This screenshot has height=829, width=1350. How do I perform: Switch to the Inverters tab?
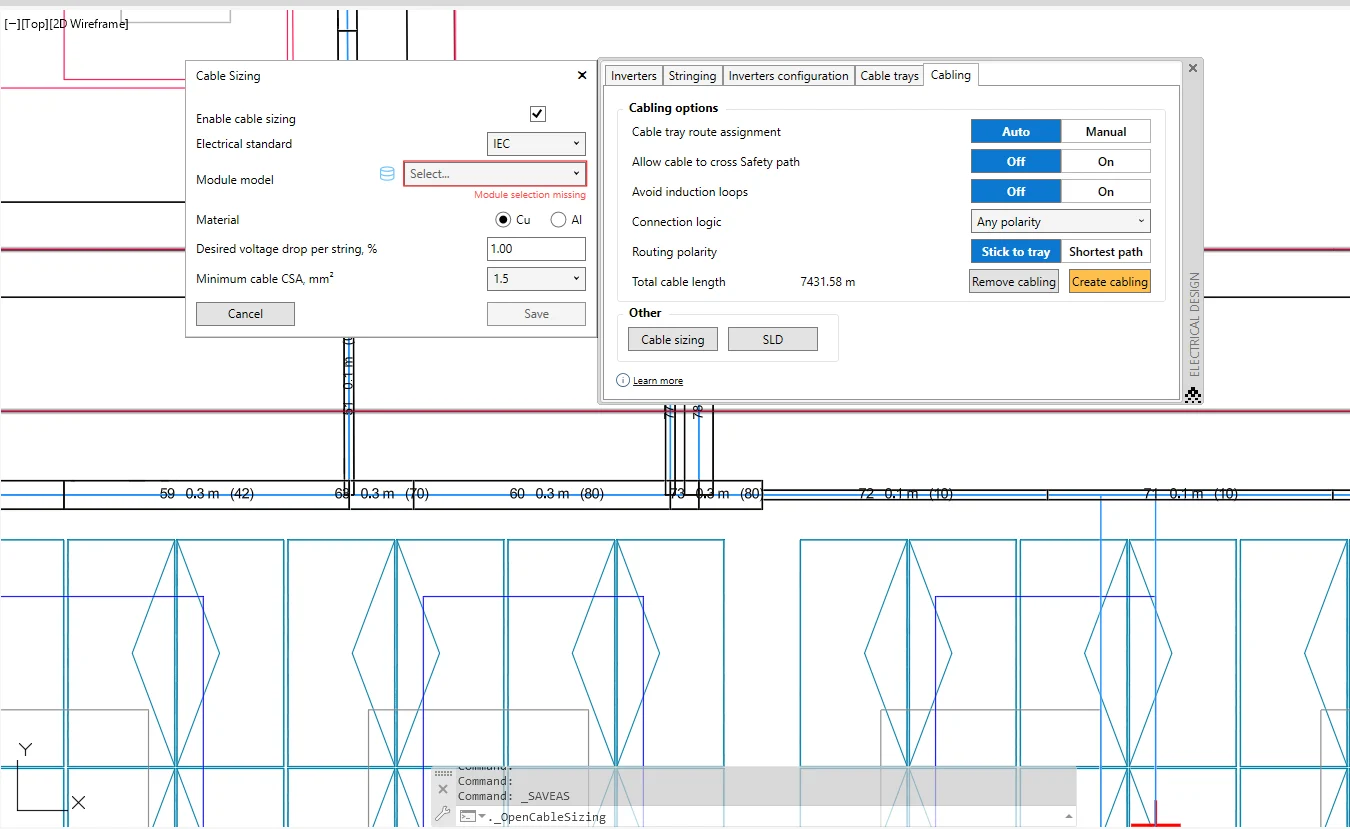pyautogui.click(x=634, y=76)
